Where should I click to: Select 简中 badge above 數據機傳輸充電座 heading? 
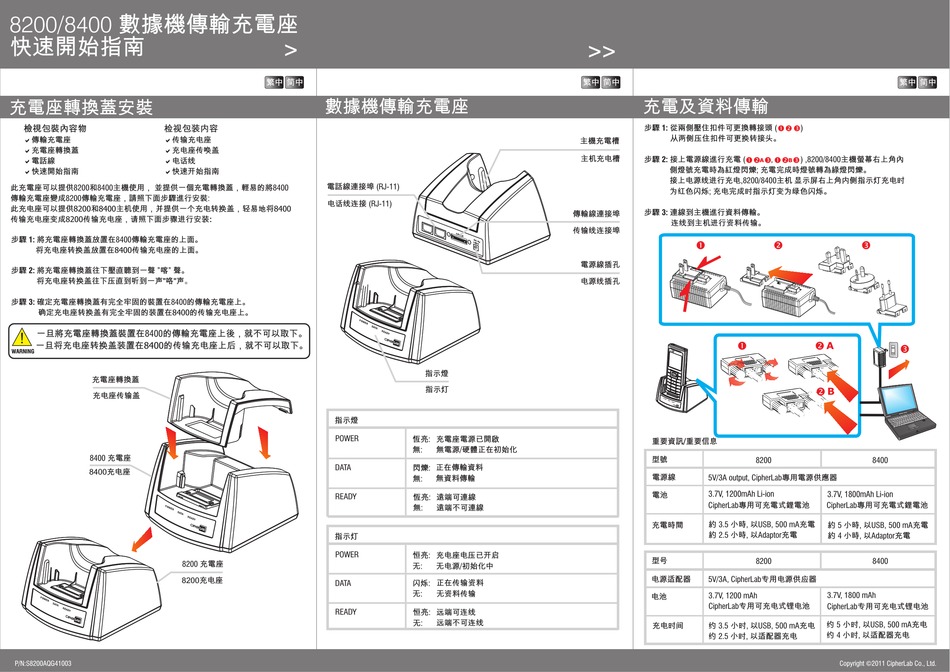pyautogui.click(x=611, y=82)
